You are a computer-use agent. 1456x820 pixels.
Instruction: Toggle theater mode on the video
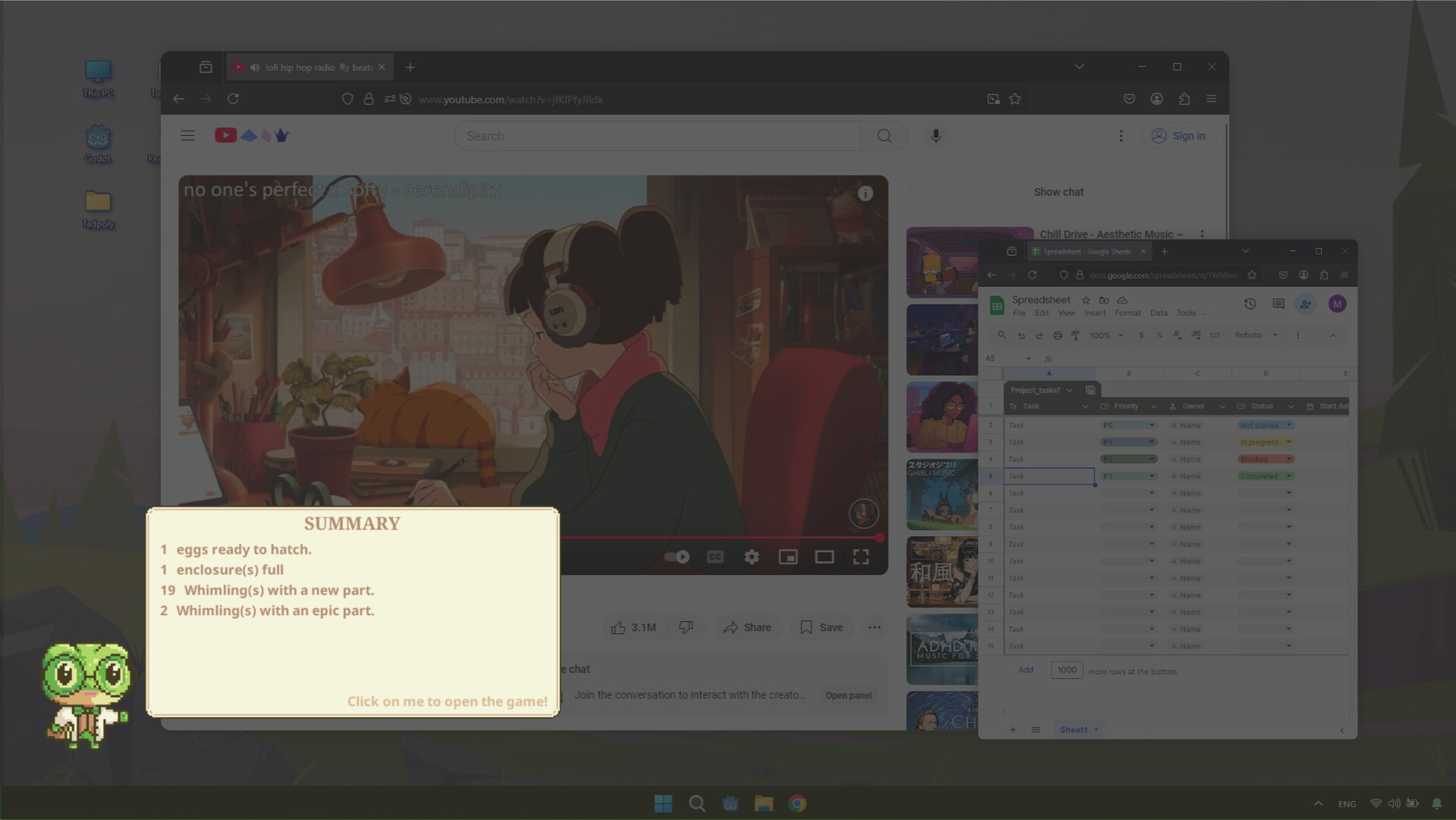pyautogui.click(x=824, y=557)
